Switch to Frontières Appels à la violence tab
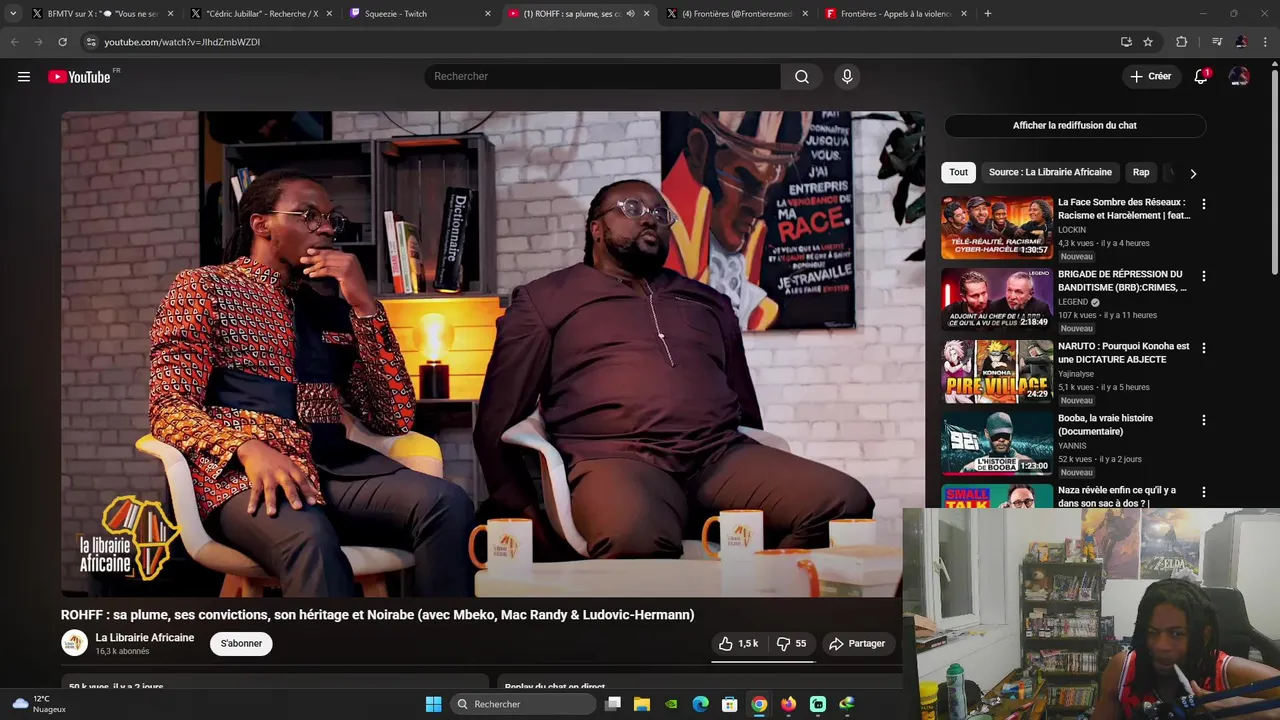The width and height of the screenshot is (1280, 720). [x=895, y=14]
